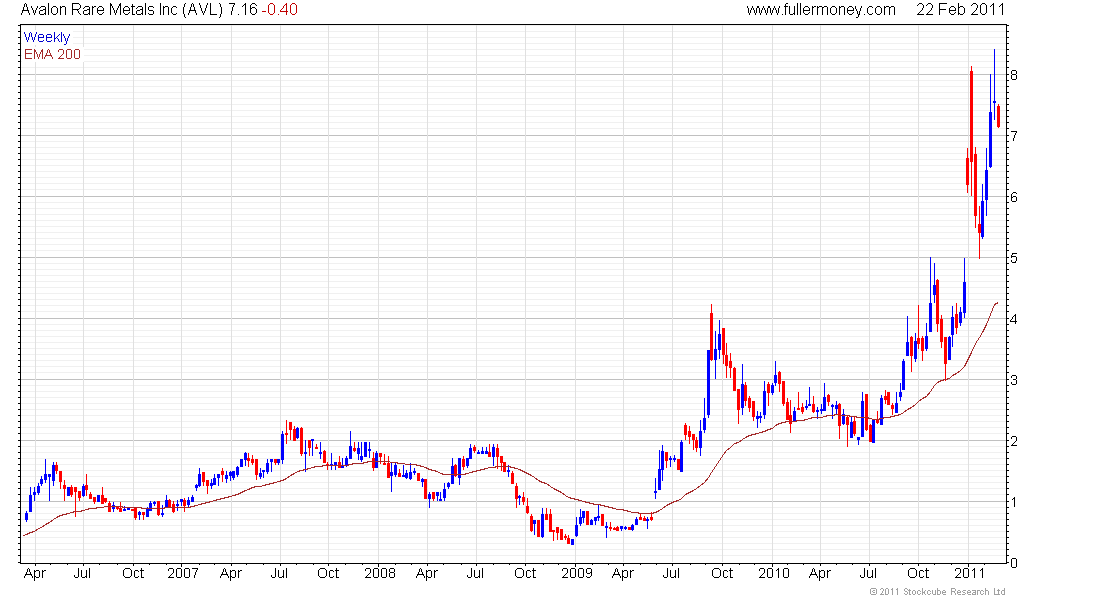Click the price axis value "7"
This screenshot has height=600, width=1100.
tap(1014, 136)
